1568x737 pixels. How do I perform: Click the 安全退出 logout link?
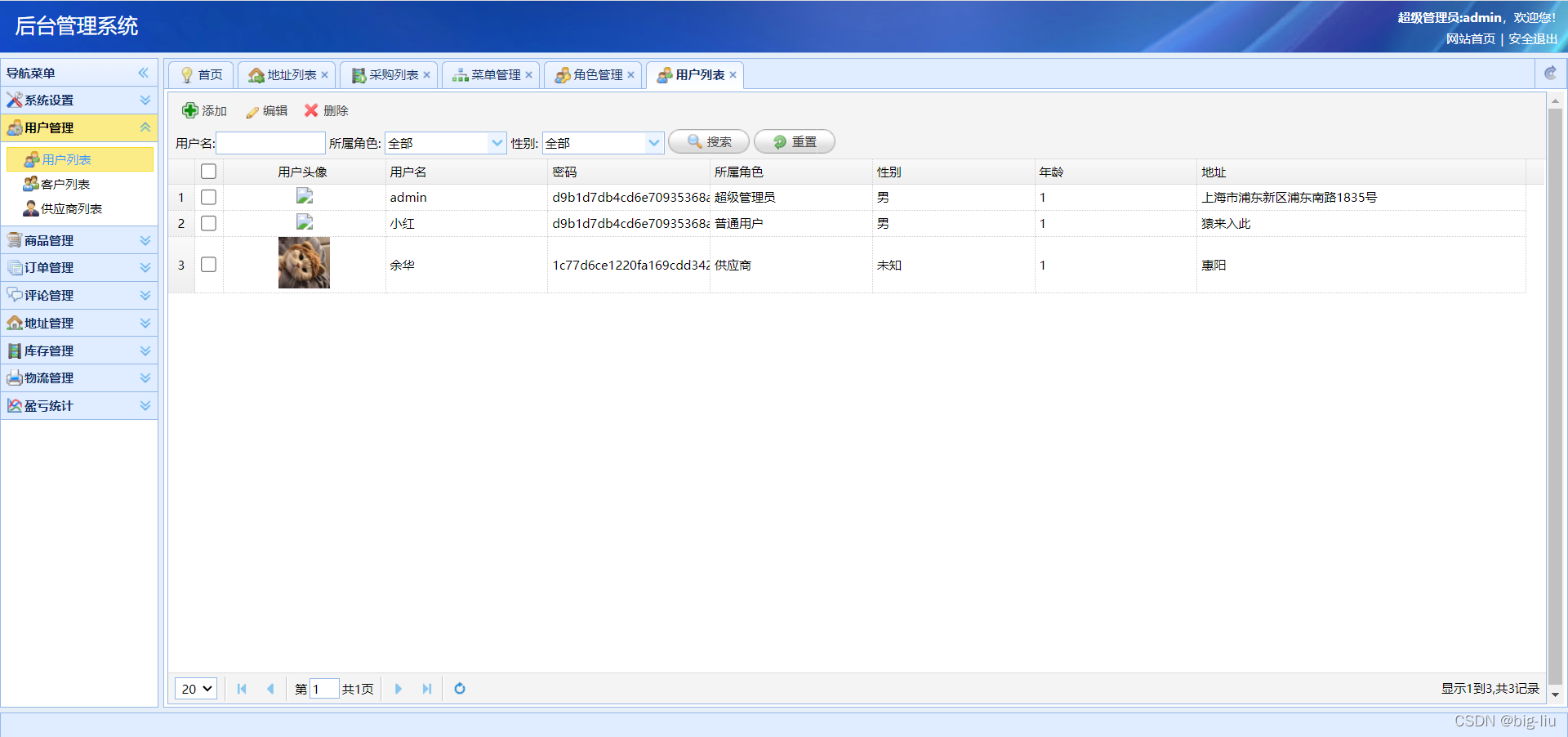(1533, 38)
